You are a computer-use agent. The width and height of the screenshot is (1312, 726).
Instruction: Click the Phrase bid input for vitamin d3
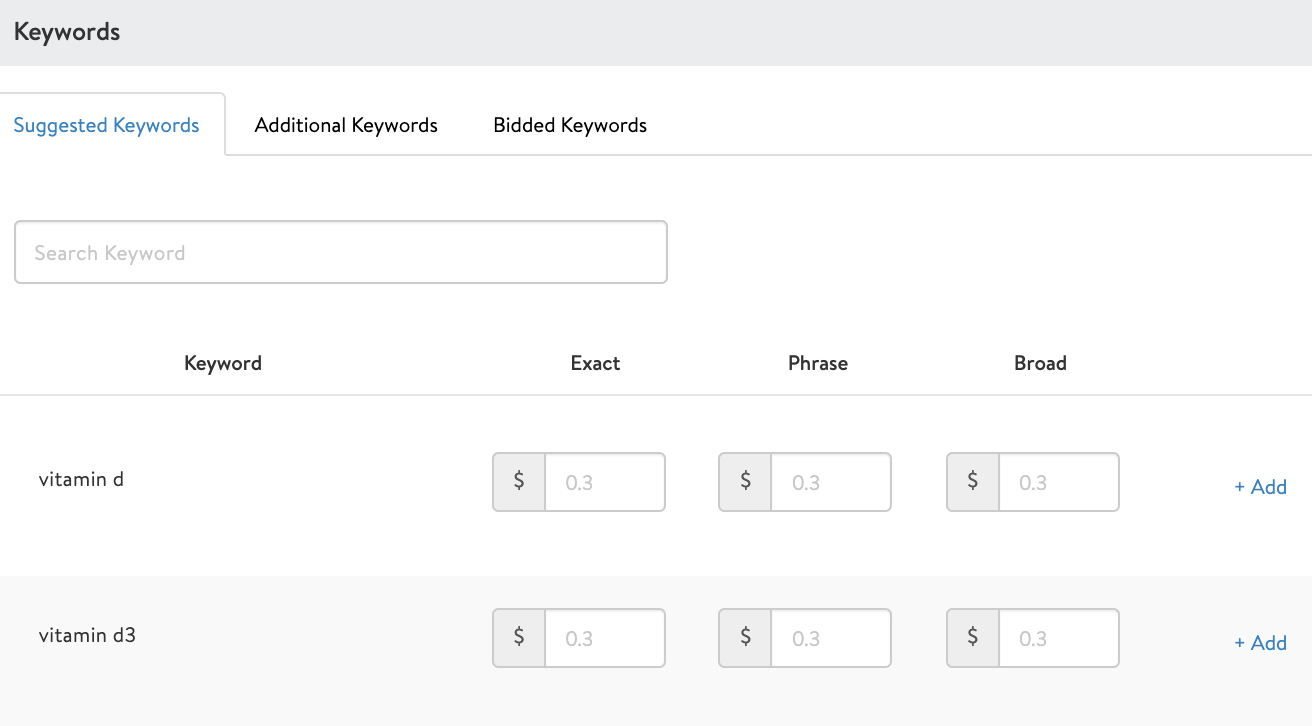point(830,638)
